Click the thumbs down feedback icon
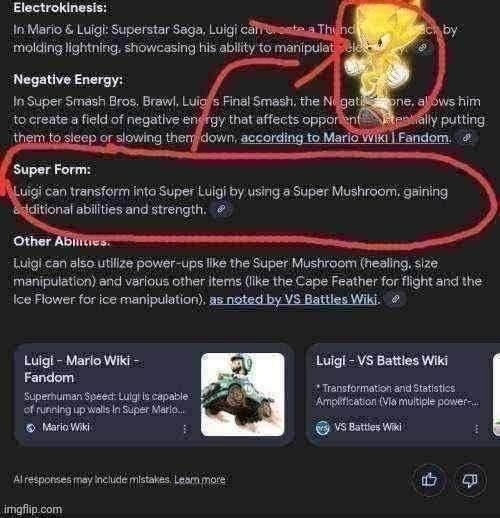 pos(470,480)
